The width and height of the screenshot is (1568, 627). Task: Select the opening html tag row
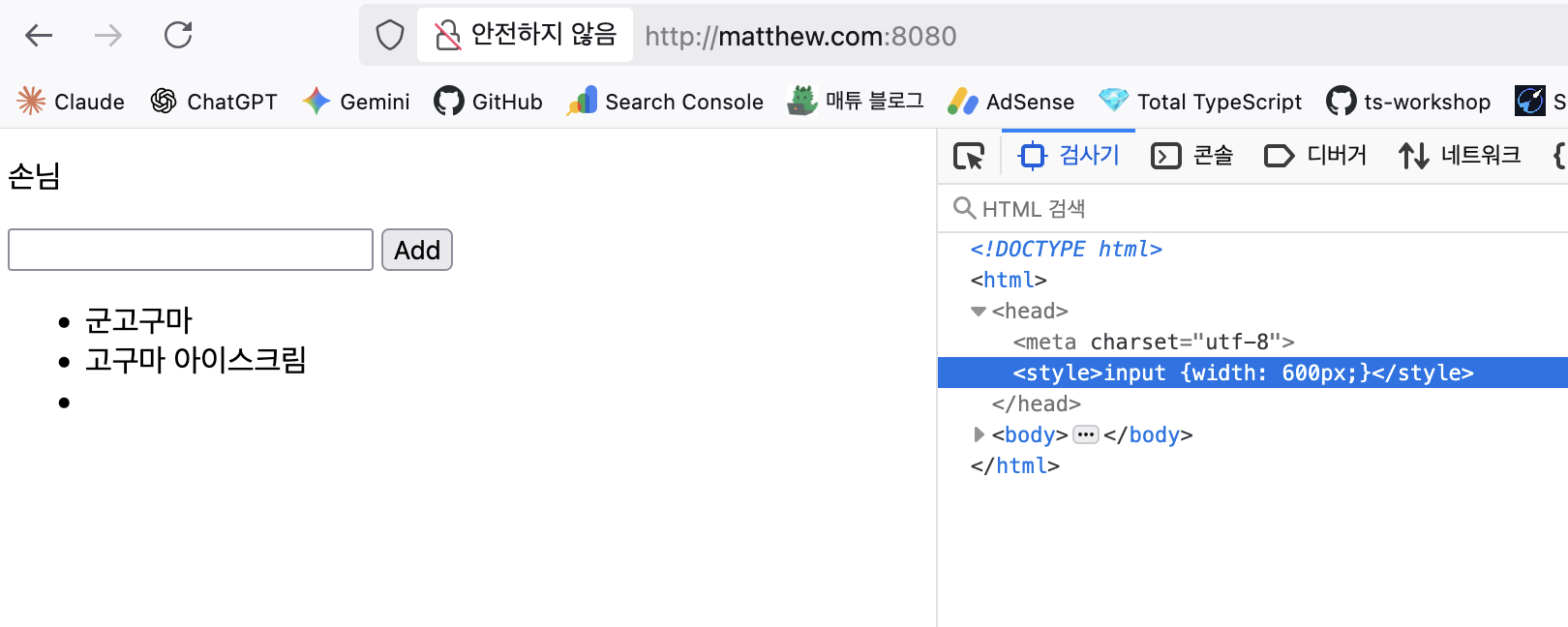(x=1252, y=280)
